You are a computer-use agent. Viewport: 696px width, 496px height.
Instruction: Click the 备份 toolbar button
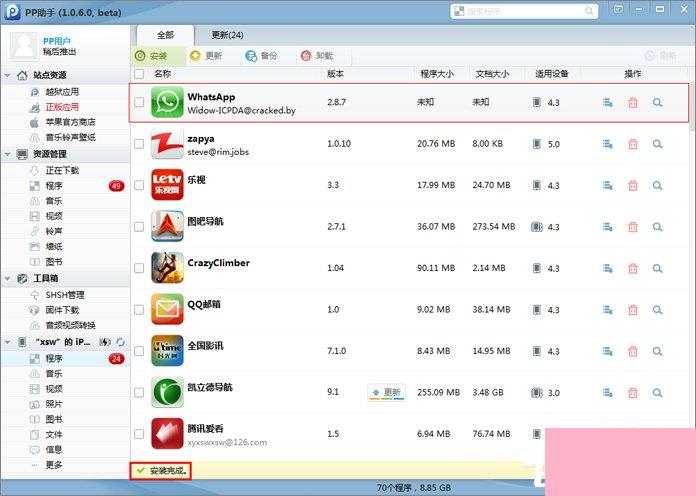[261, 56]
